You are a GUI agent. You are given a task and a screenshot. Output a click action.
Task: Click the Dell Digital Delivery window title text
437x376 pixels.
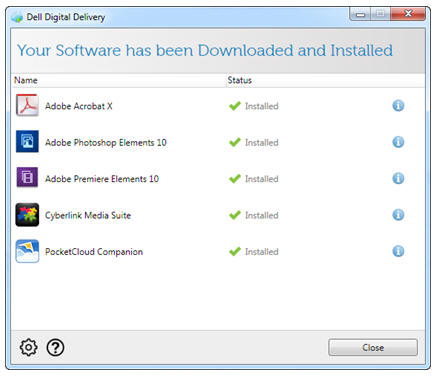pos(66,17)
